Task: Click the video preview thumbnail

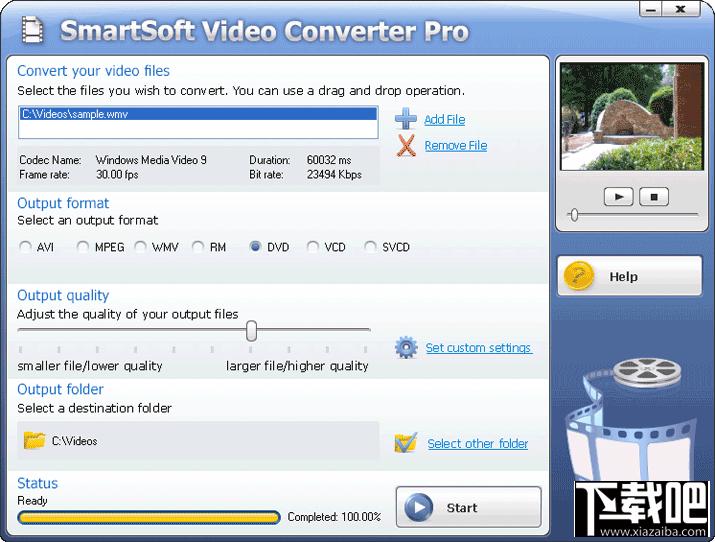Action: (632, 117)
